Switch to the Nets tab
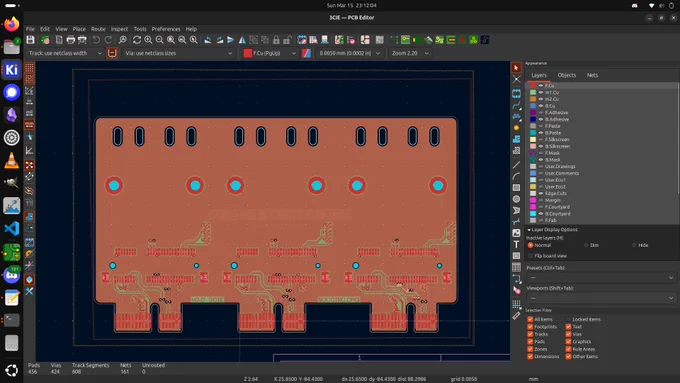Image resolution: width=680 pixels, height=383 pixels. click(592, 75)
